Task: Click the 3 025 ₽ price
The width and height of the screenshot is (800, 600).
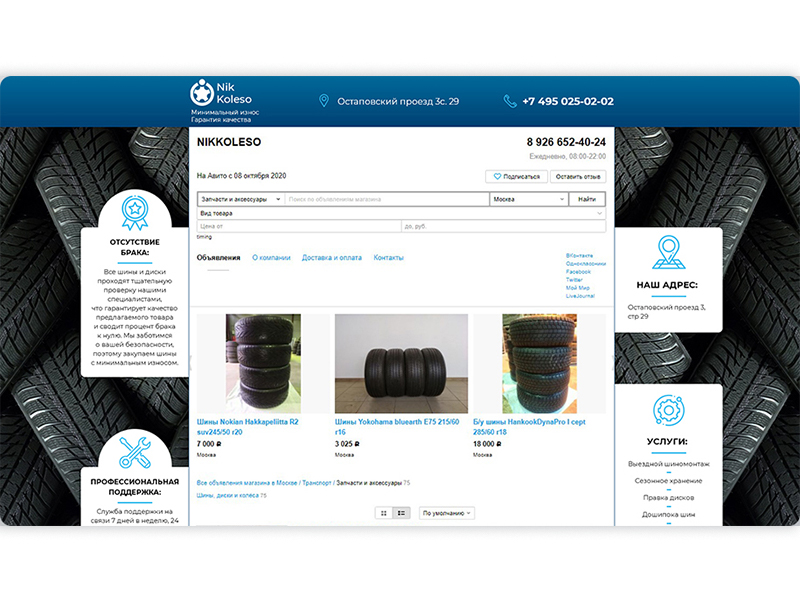Action: point(347,444)
